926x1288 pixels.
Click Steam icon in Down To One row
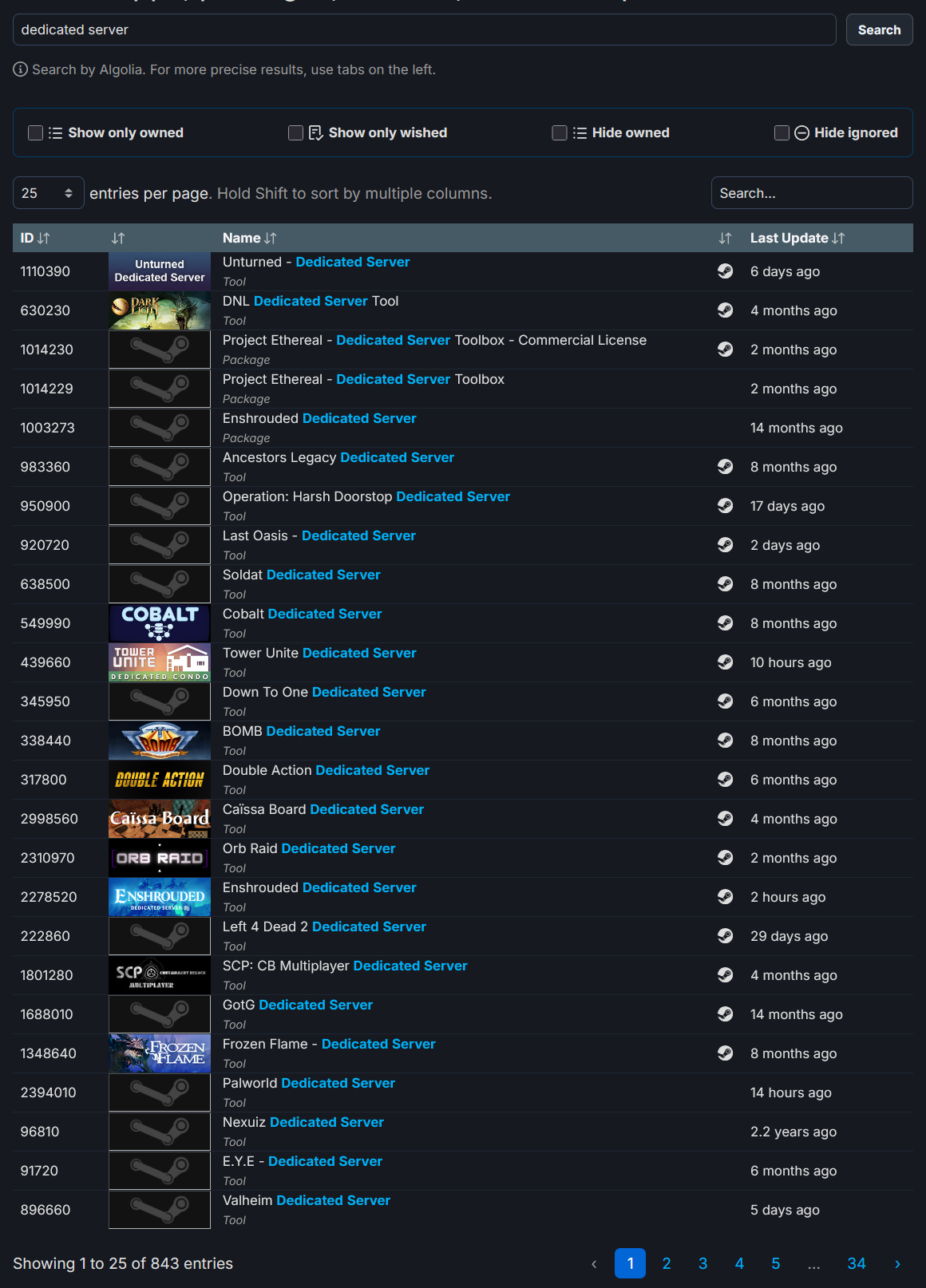click(725, 701)
